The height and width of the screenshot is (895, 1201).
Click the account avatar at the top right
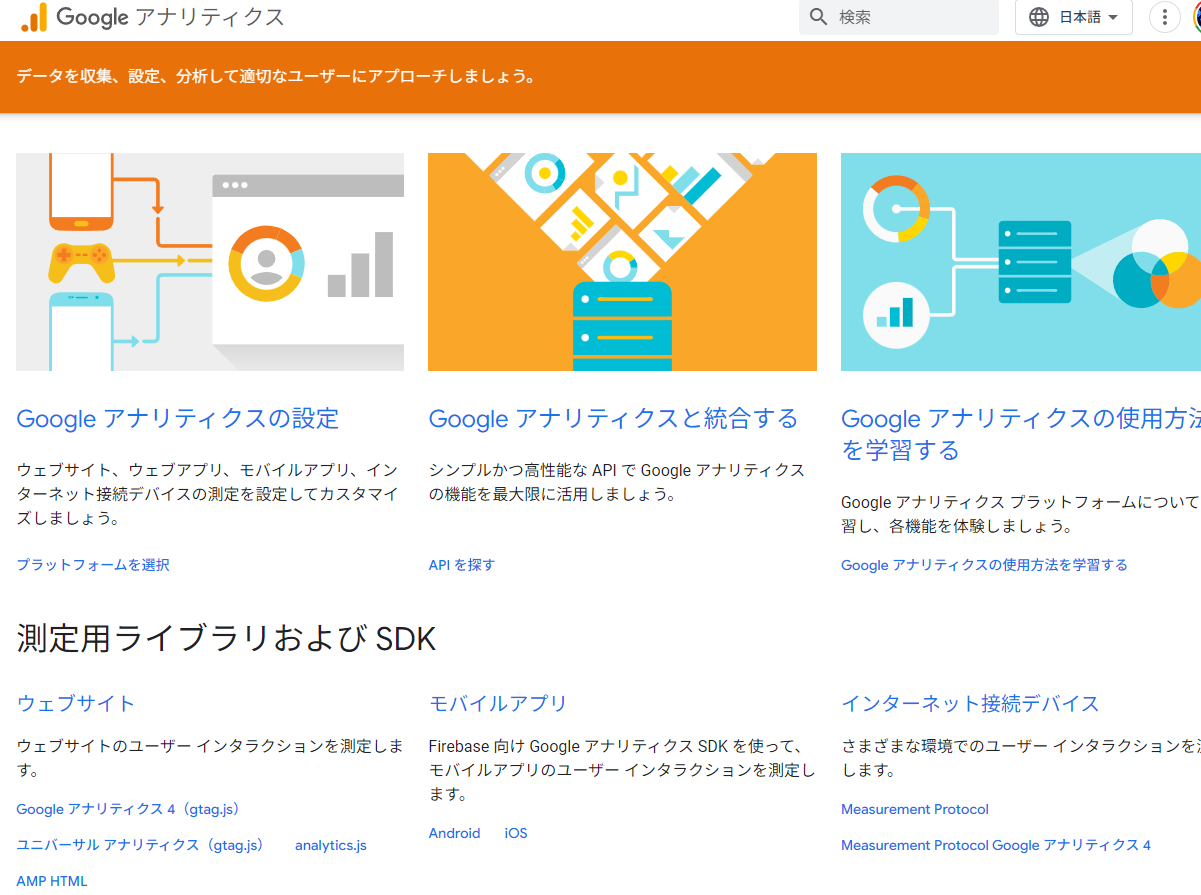pyautogui.click(x=1196, y=17)
